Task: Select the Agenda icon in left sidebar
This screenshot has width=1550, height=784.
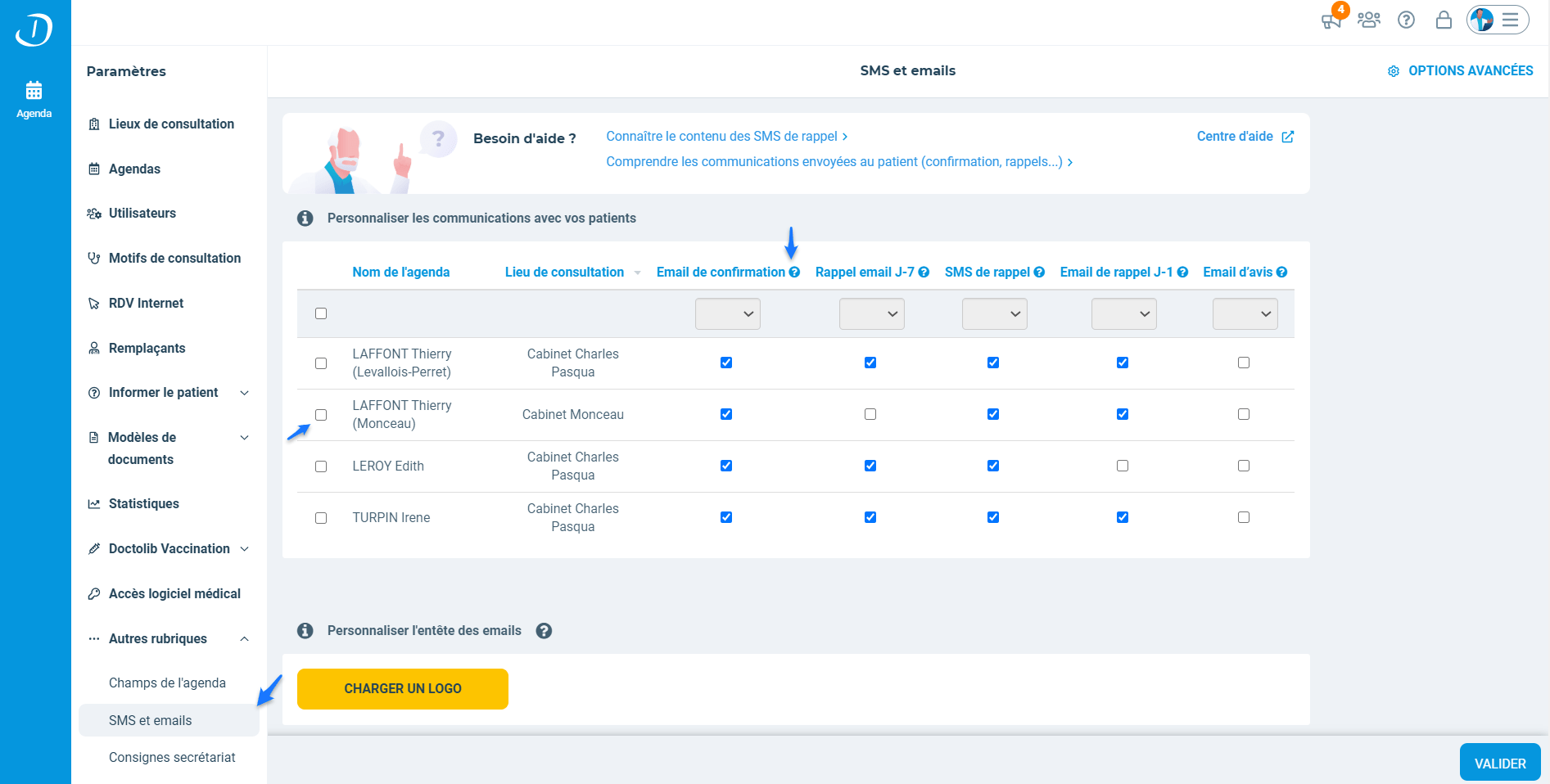Action: (33, 90)
